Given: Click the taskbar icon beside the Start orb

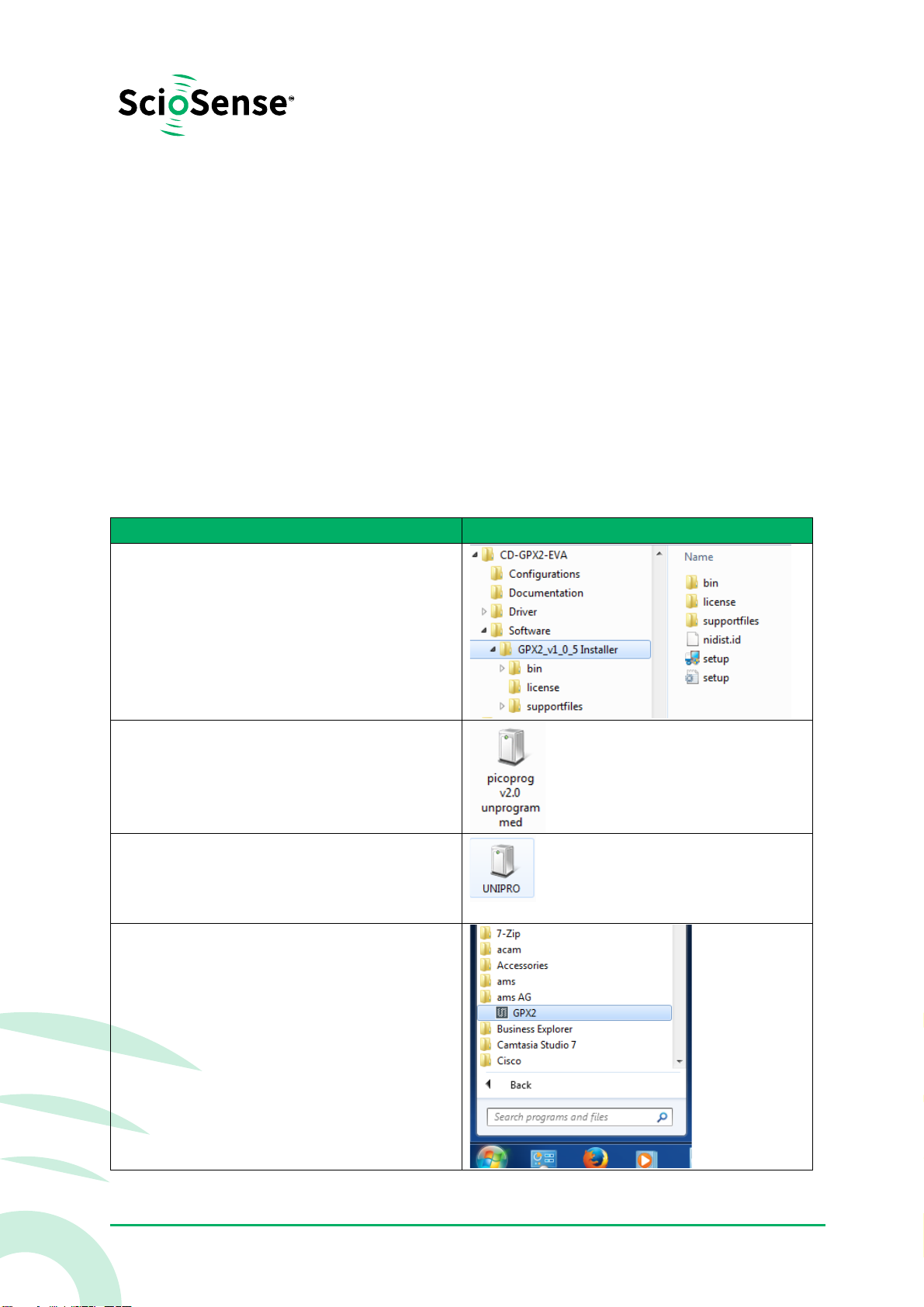Looking at the screenshot, I should click(543, 1159).
